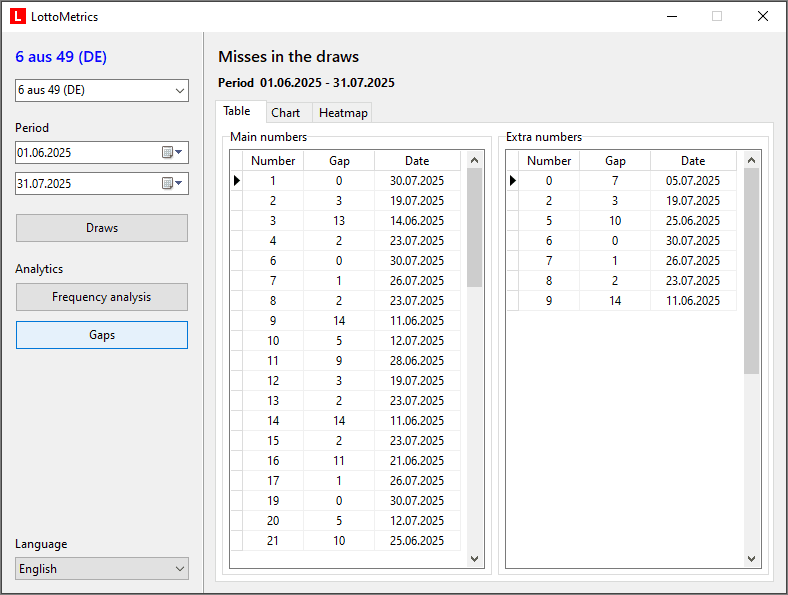
Task: Sort Extra numbers by Number column header
Action: point(549,161)
